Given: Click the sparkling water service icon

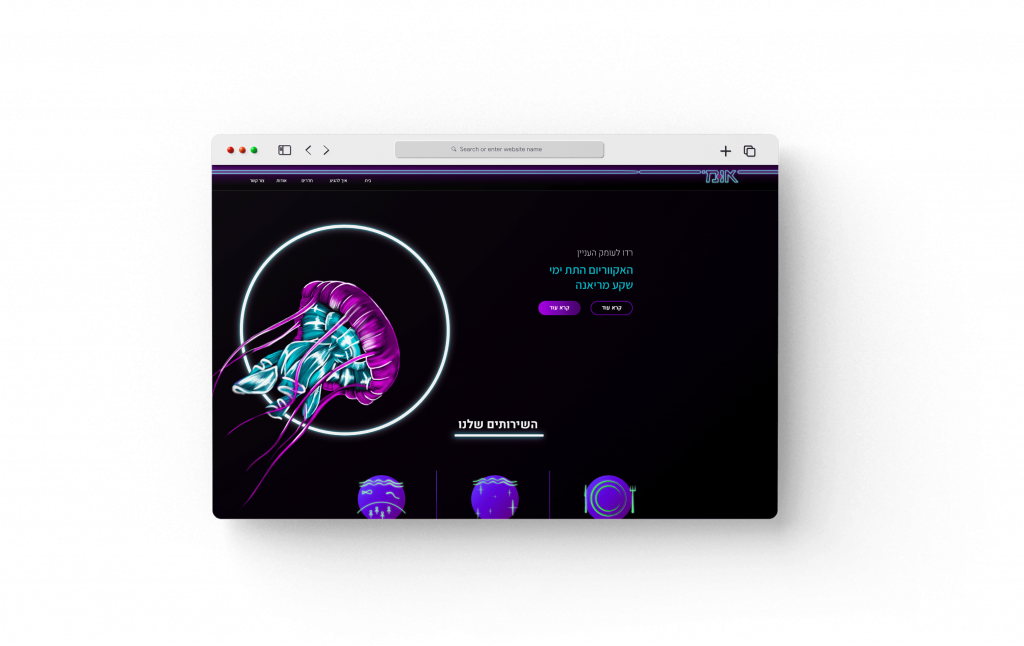Looking at the screenshot, I should [494, 497].
